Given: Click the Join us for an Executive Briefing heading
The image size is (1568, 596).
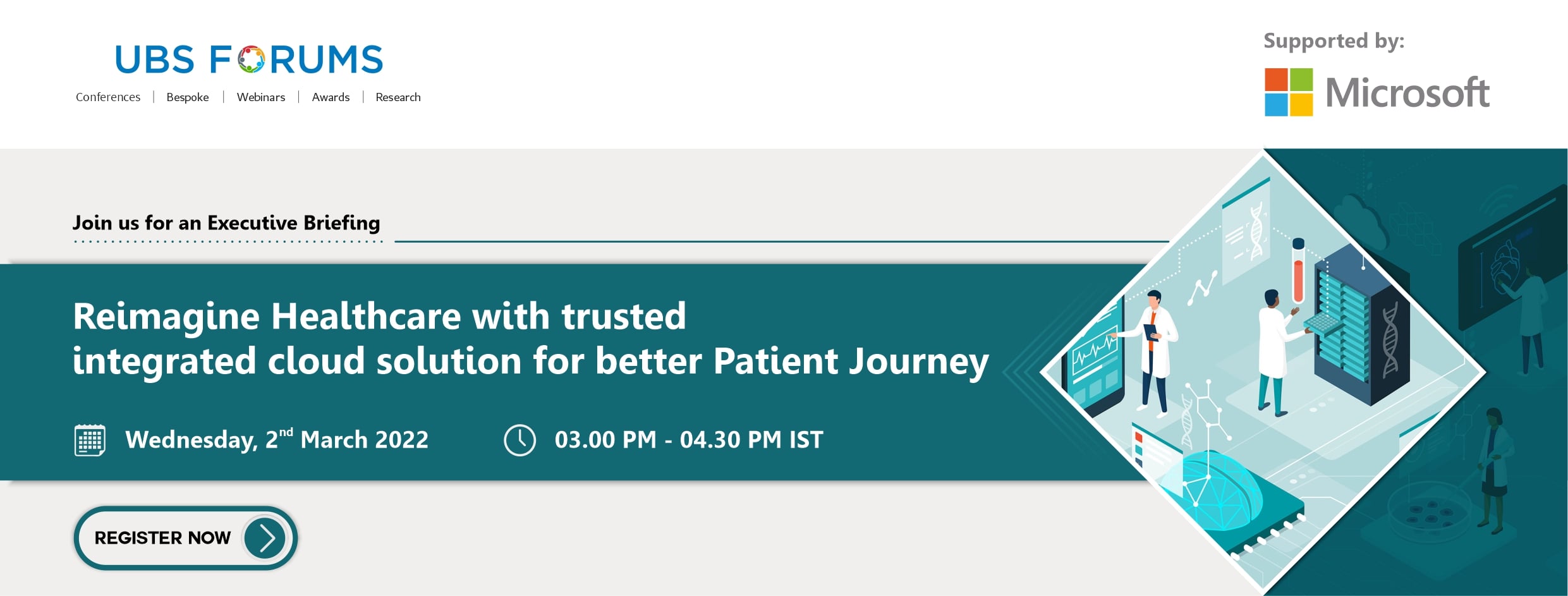Looking at the screenshot, I should click(226, 223).
